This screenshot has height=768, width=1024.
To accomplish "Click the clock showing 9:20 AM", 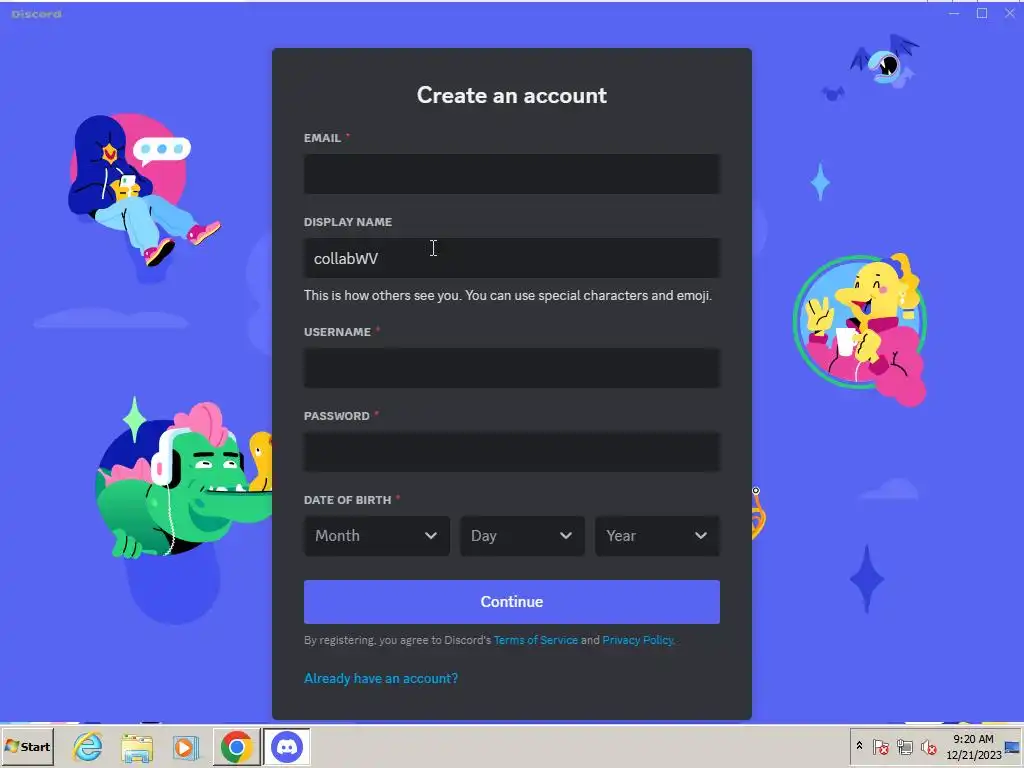I will (973, 746).
